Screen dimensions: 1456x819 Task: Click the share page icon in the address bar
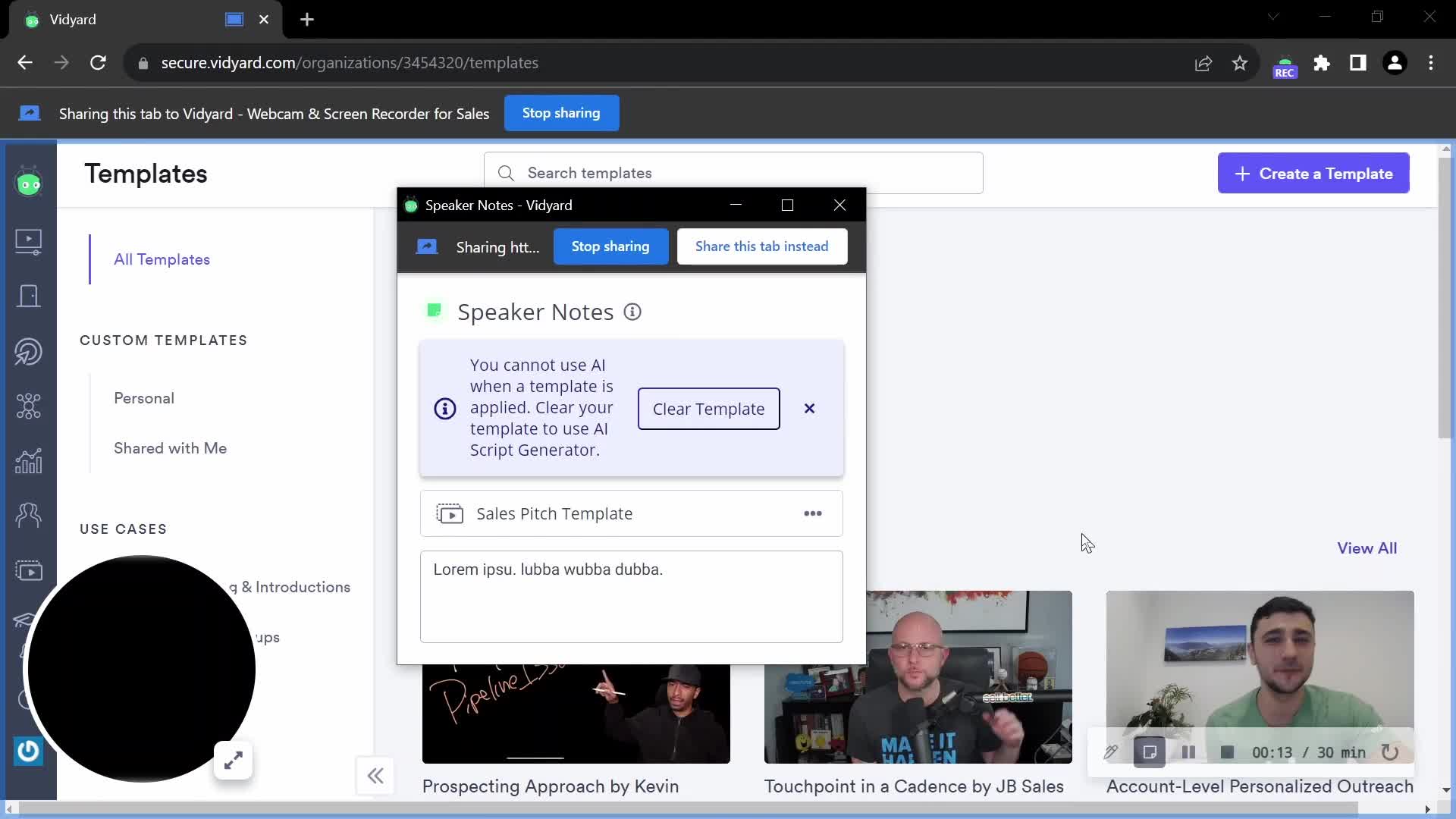click(1203, 63)
